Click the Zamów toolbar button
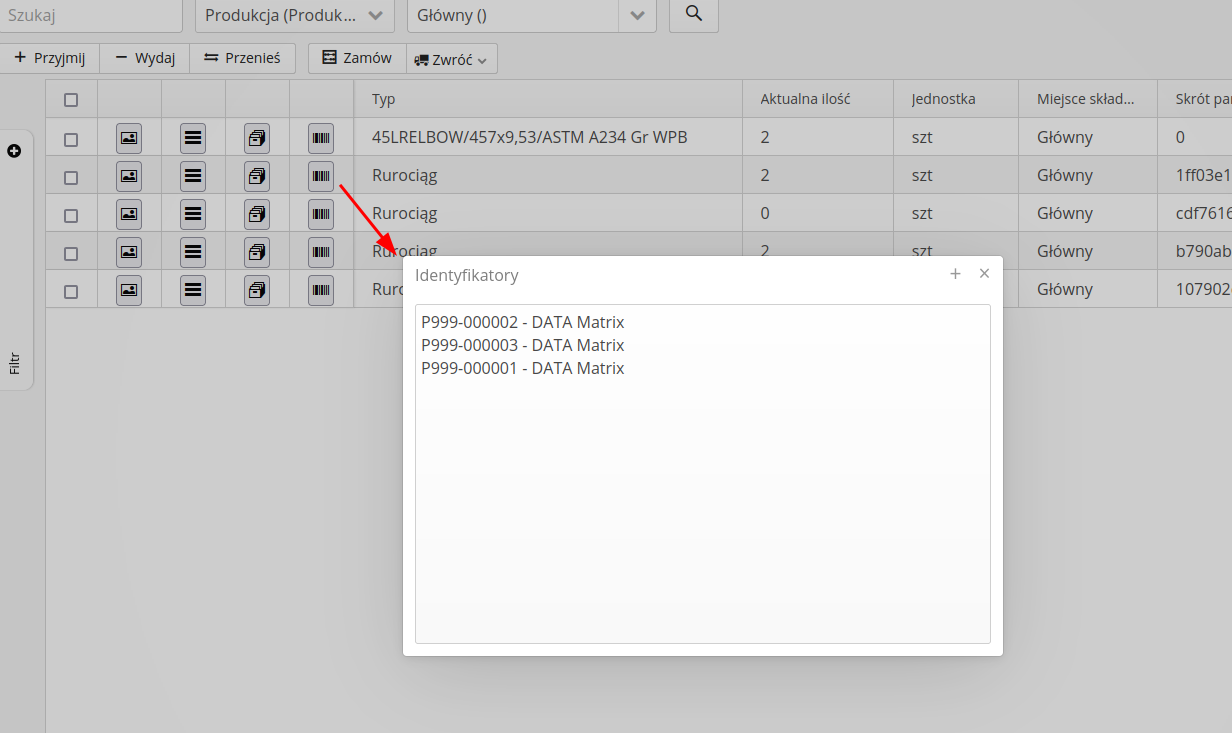The image size is (1232, 733). click(x=357, y=58)
